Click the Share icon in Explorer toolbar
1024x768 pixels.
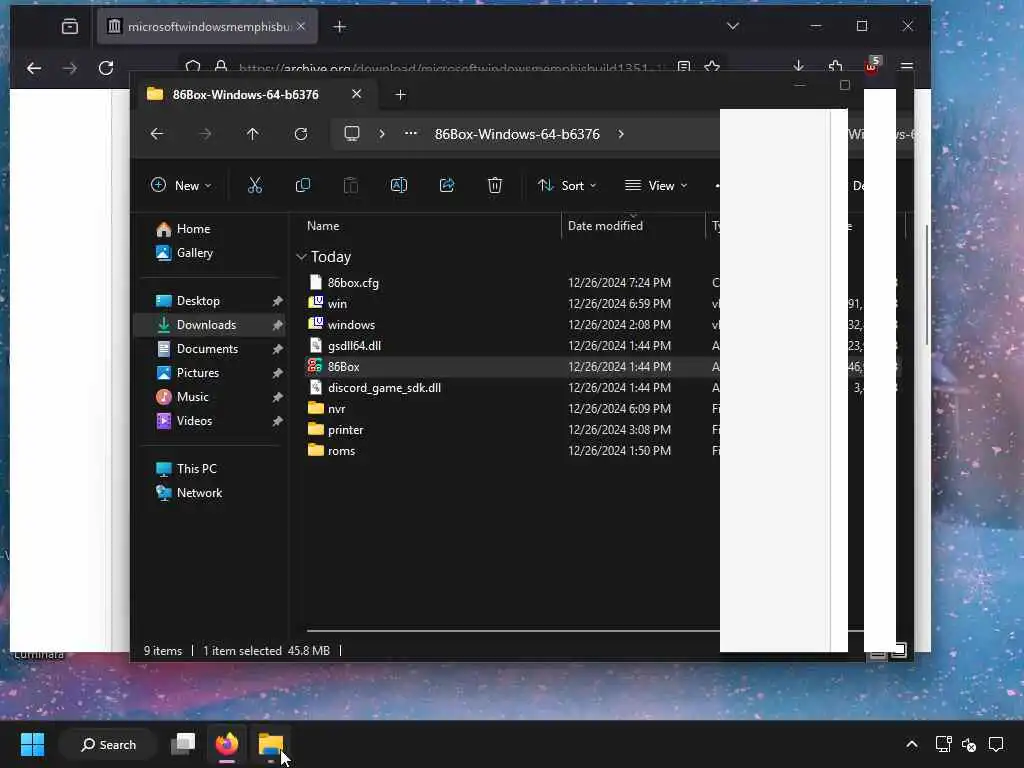(447, 185)
